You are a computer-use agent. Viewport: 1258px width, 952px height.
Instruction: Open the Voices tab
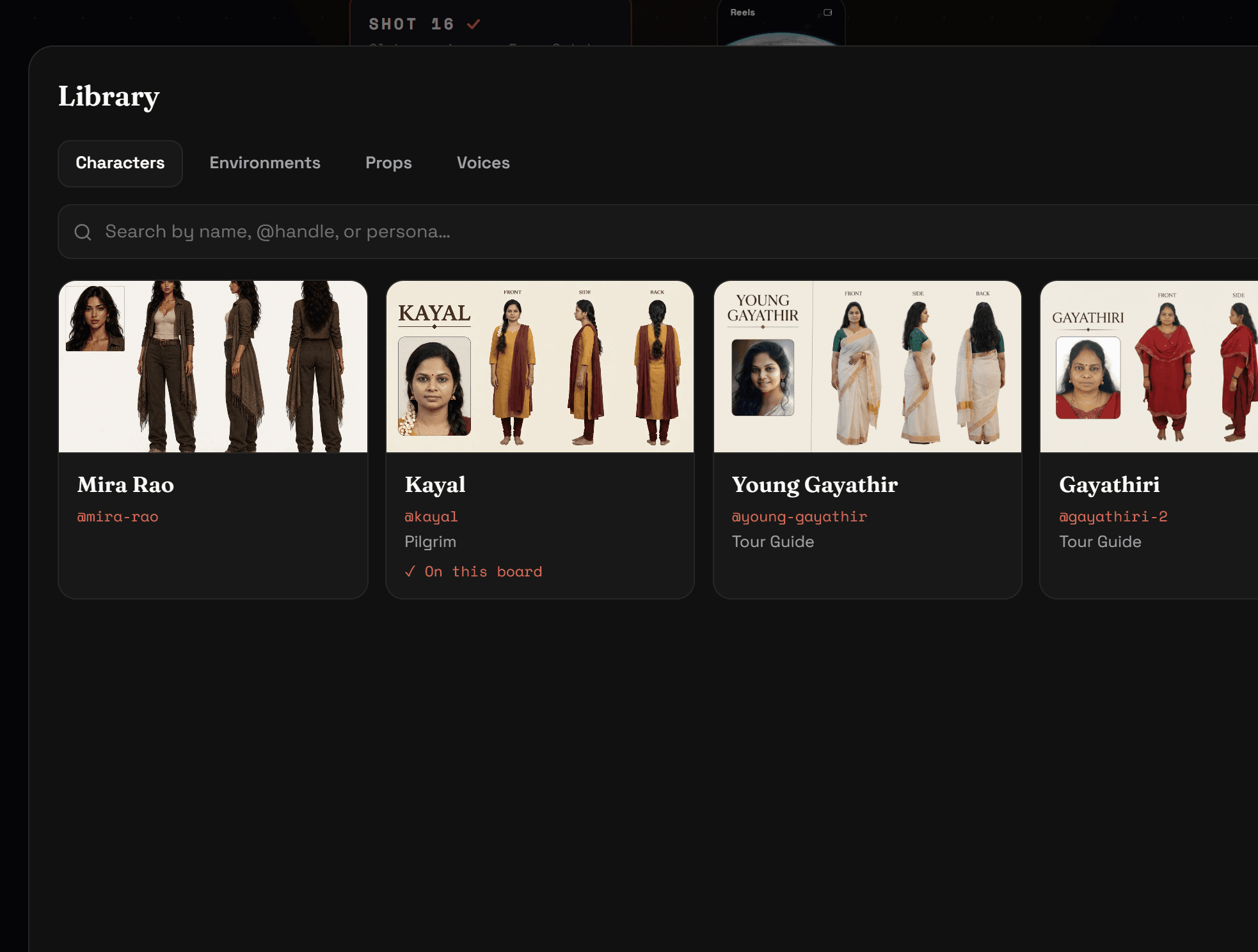(x=483, y=163)
